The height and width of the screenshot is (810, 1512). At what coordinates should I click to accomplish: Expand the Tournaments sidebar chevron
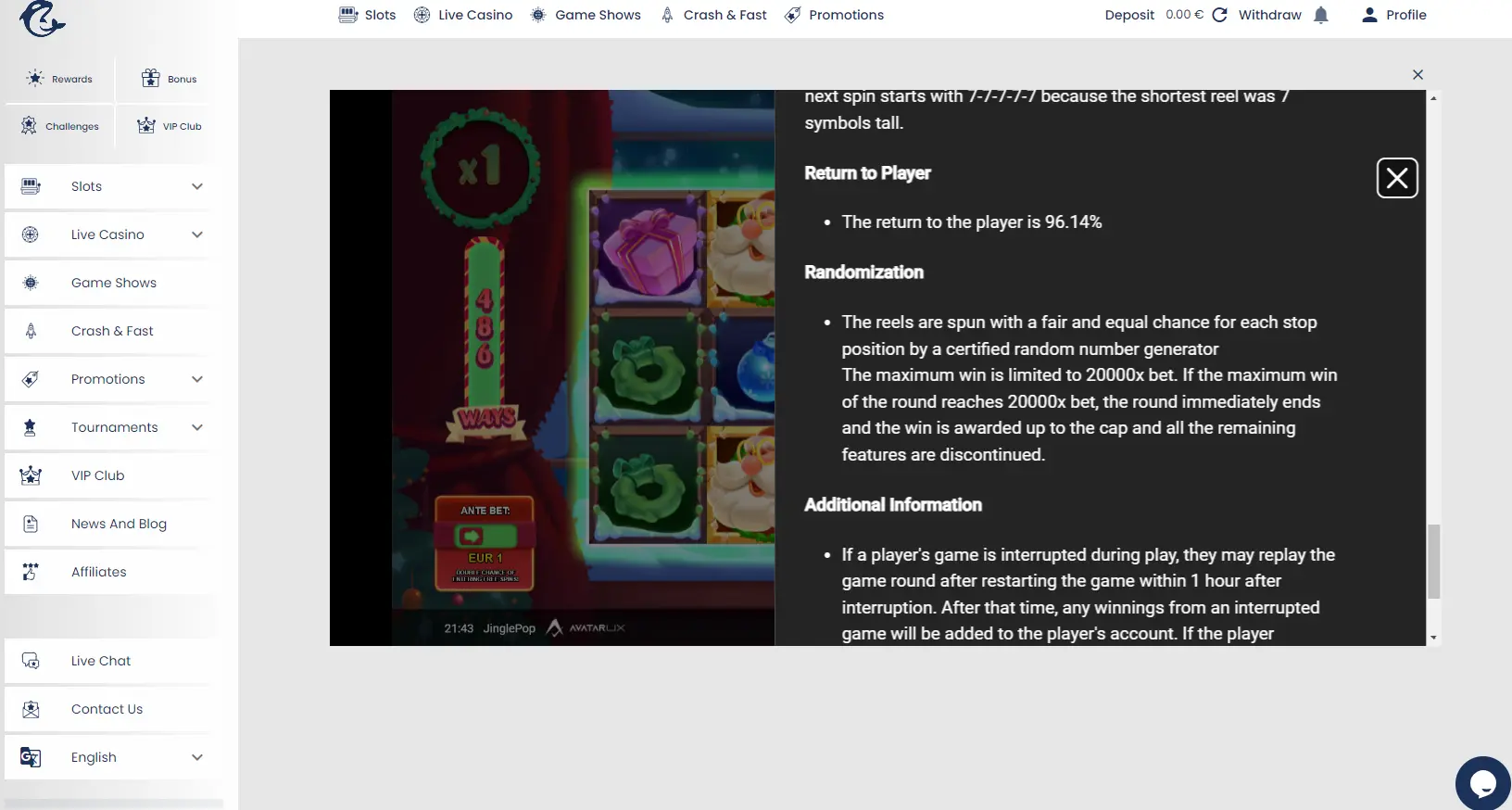tap(197, 427)
